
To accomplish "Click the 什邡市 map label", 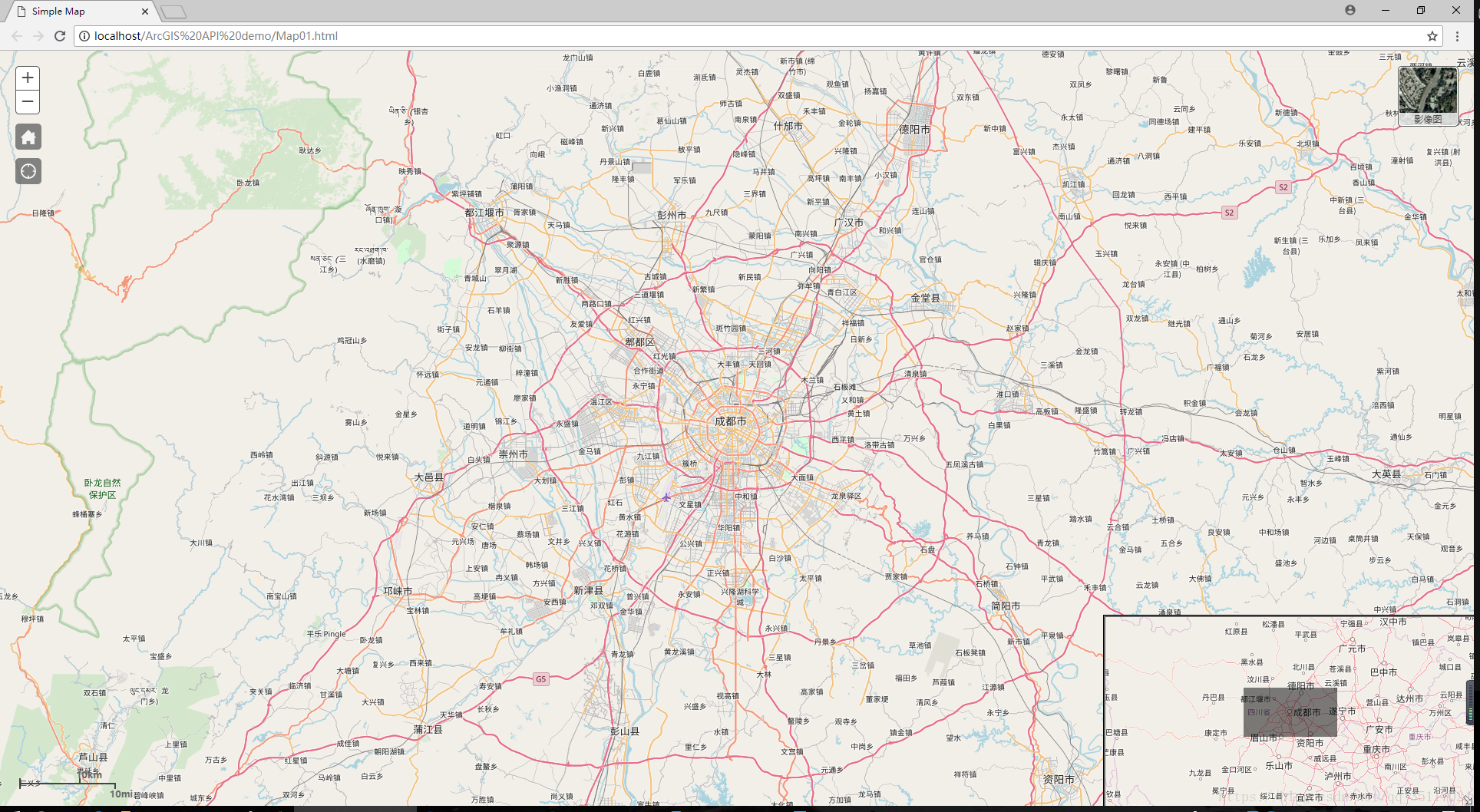I will [x=788, y=126].
